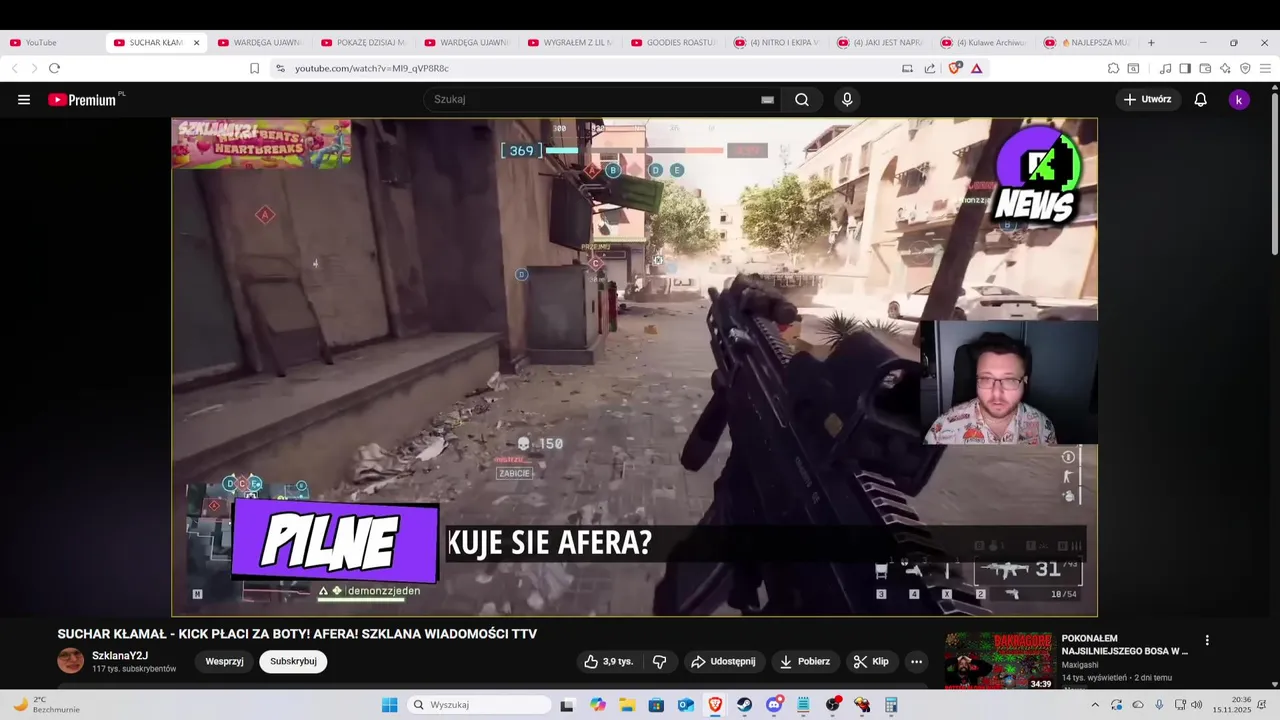This screenshot has height=720, width=1280.
Task: Open a new browser tab
Action: 1151,43
